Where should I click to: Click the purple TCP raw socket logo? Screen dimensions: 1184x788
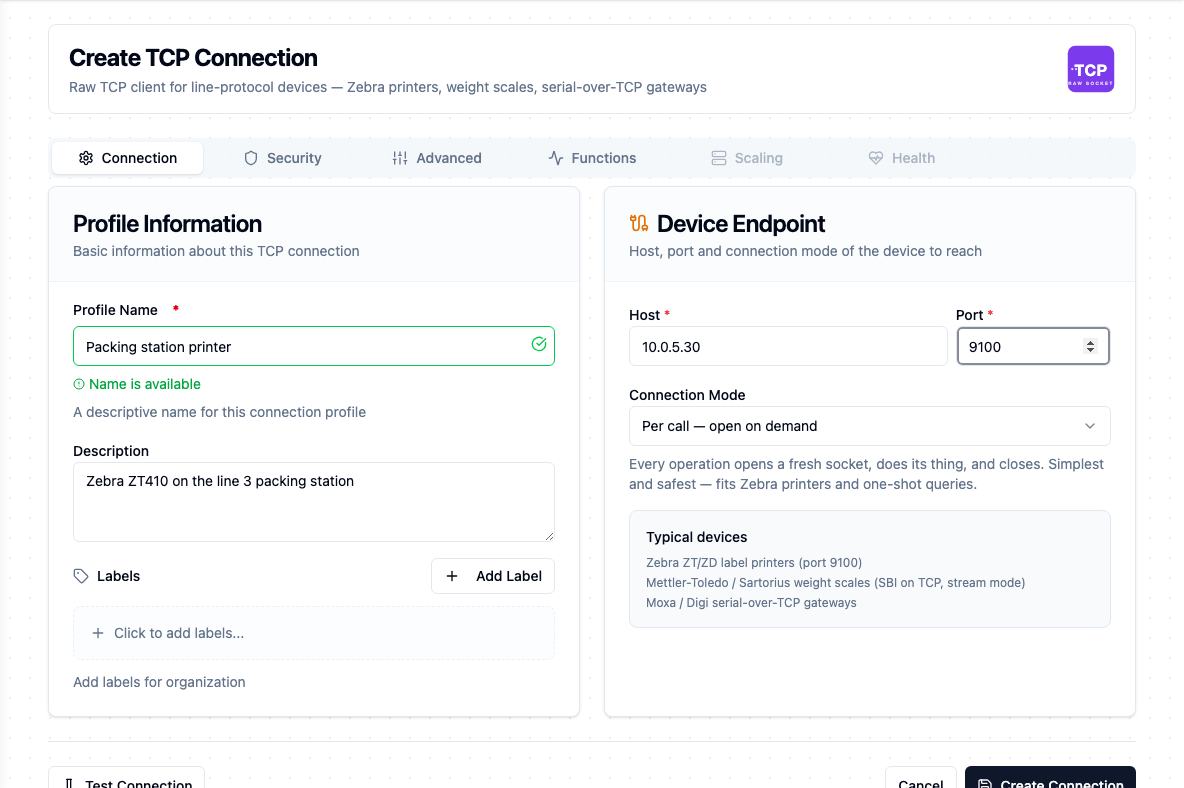pyautogui.click(x=1090, y=69)
